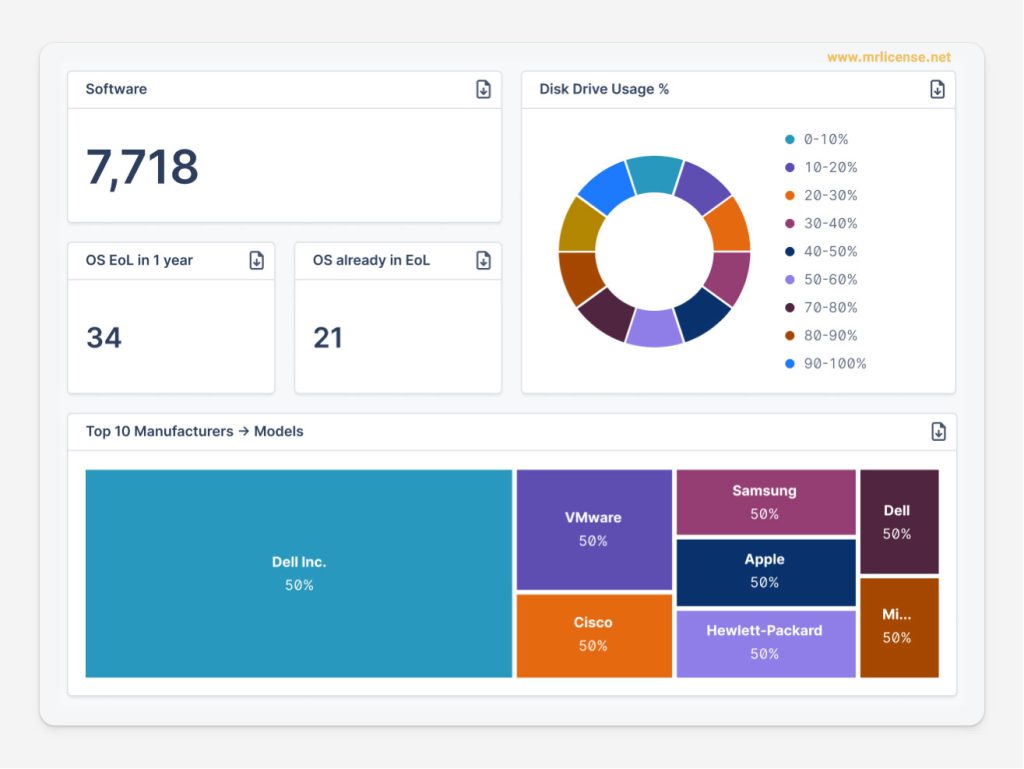Image resolution: width=1024 pixels, height=769 pixels.
Task: Open the 34 OS EoL count
Action: coord(104,338)
